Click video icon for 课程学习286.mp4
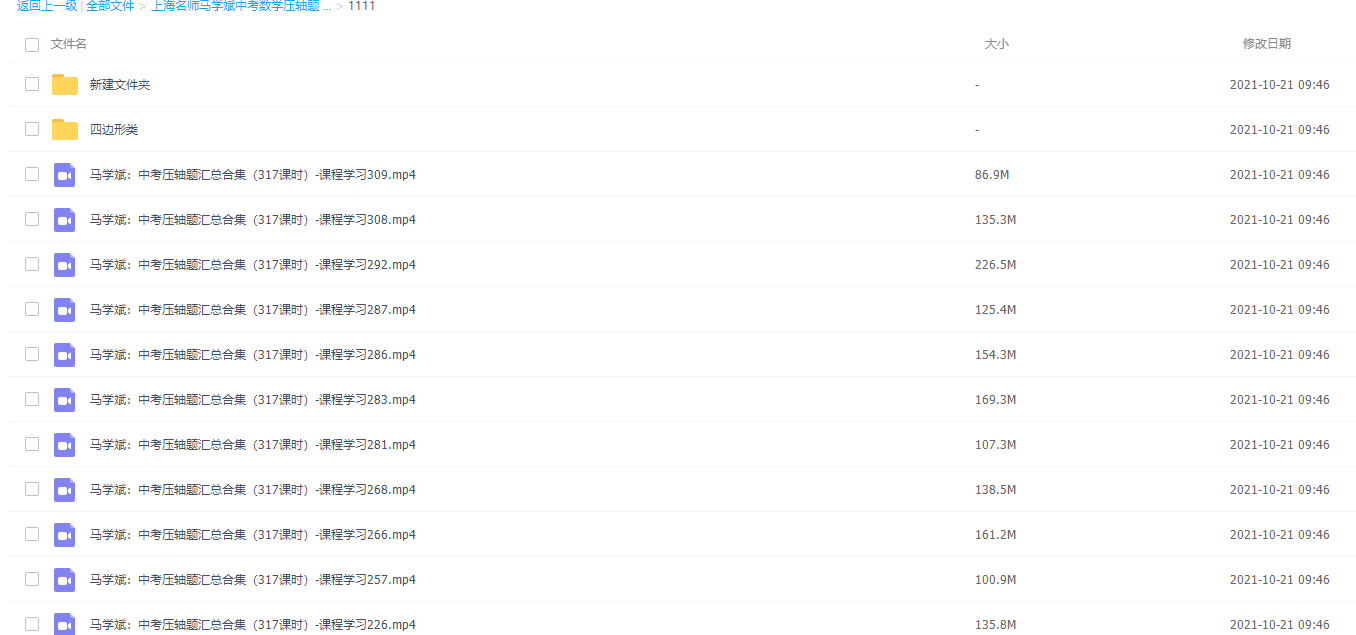1356x635 pixels. (x=65, y=355)
